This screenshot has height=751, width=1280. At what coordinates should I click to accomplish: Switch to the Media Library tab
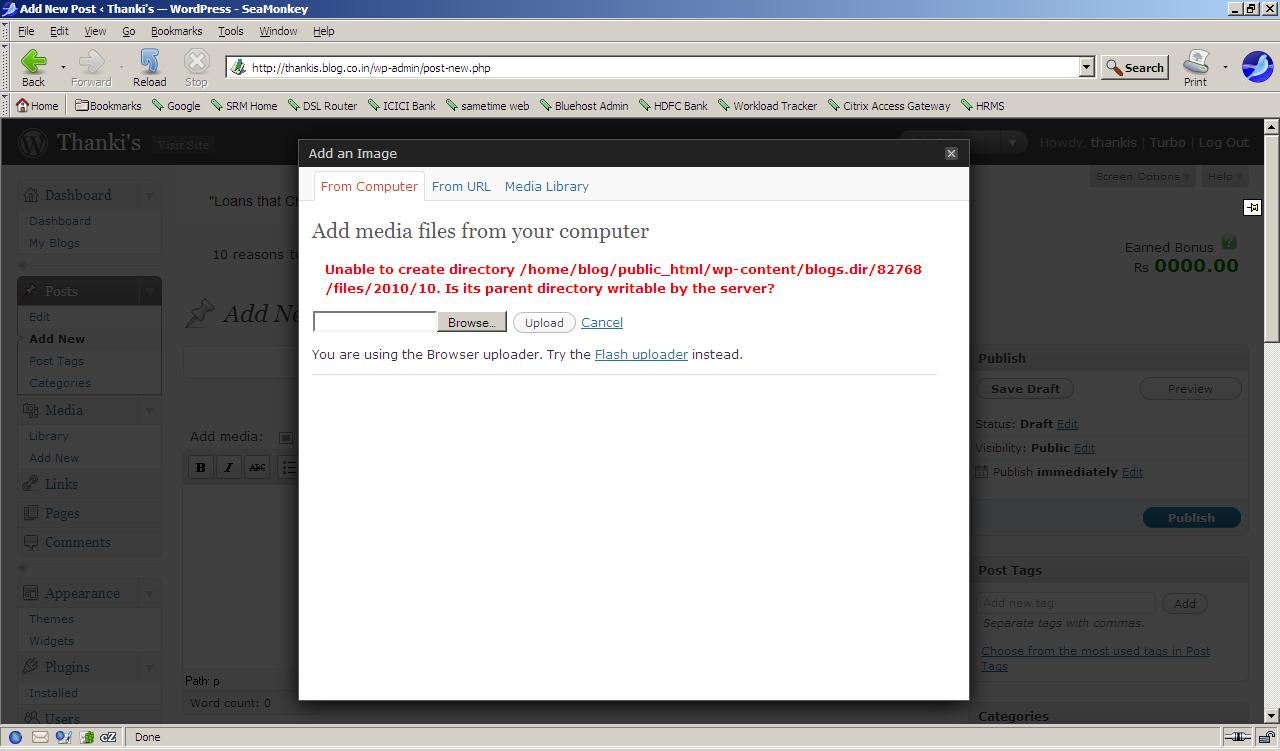point(546,186)
